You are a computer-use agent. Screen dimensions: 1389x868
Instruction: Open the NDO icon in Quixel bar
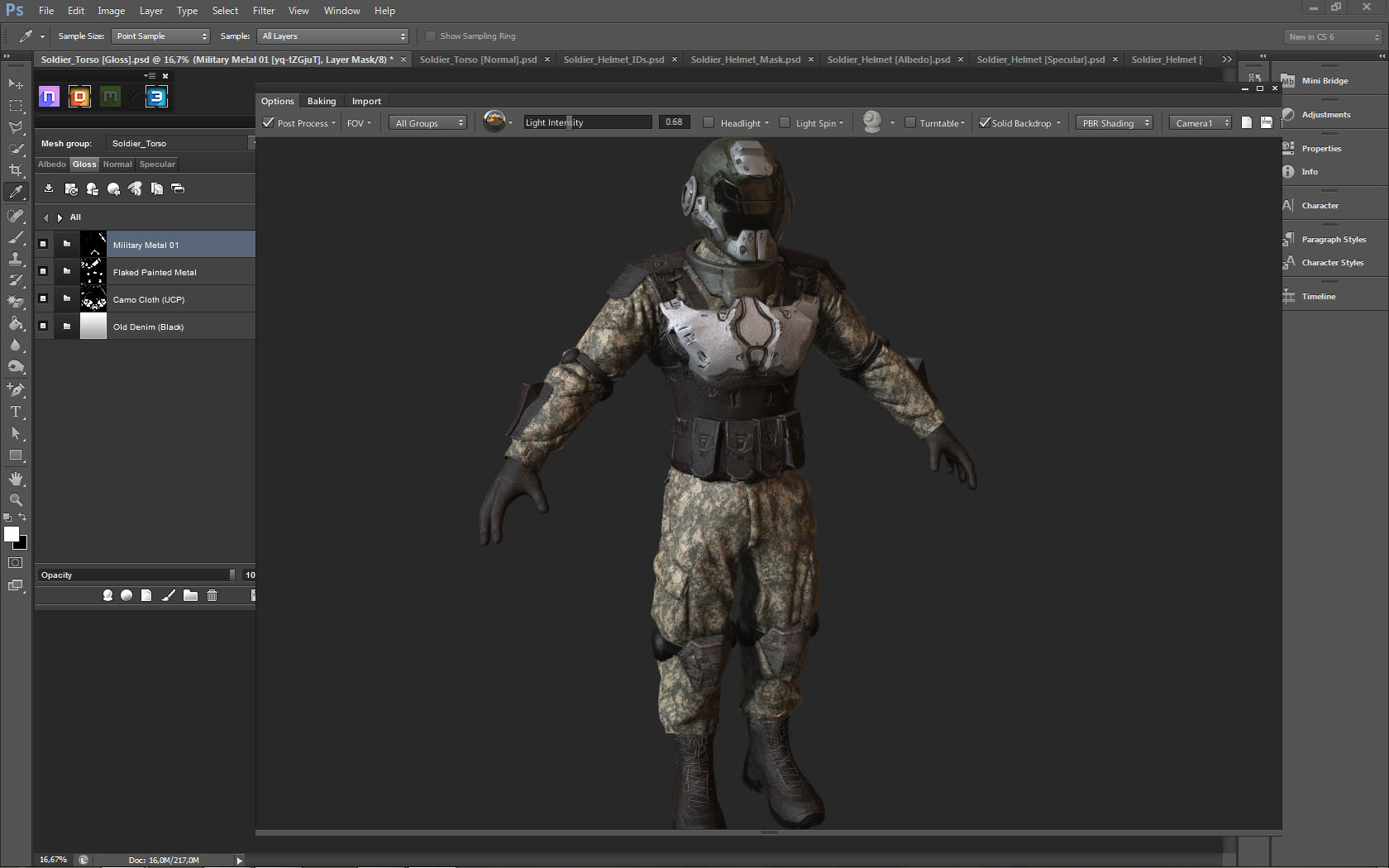pos(49,97)
